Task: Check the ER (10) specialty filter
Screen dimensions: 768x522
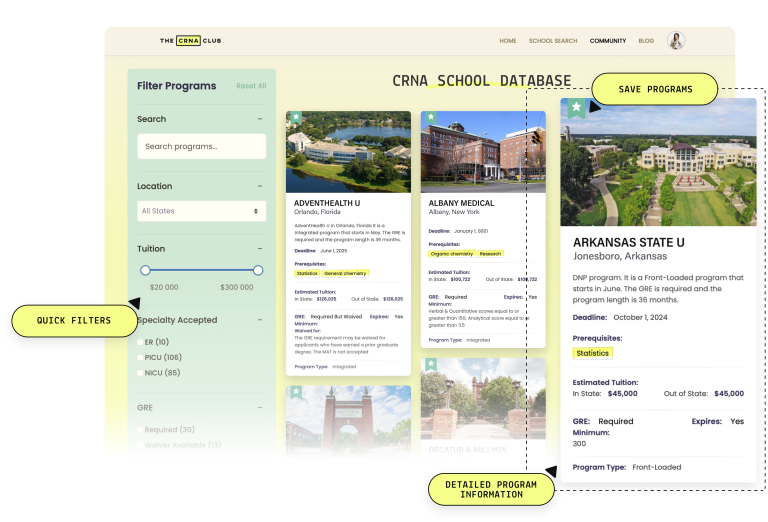Action: click(x=141, y=342)
